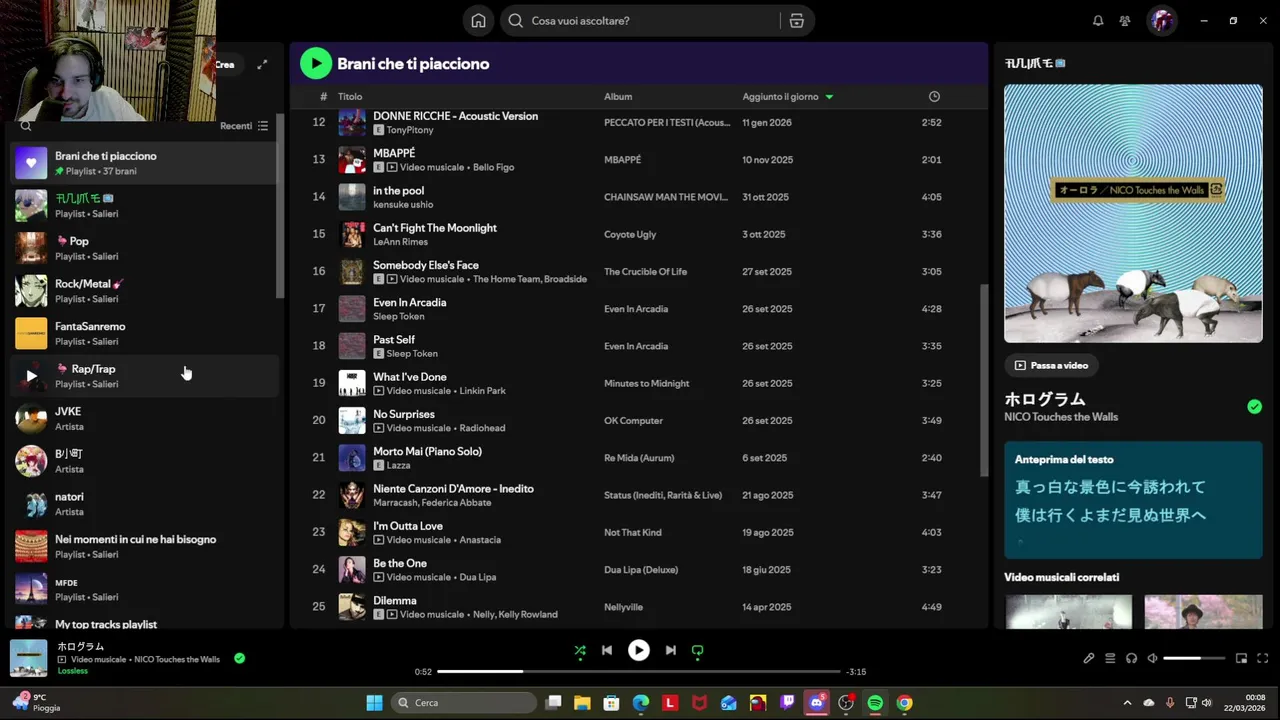Open the user profile avatar menu
Image resolution: width=1280 pixels, height=720 pixels.
click(x=1161, y=21)
